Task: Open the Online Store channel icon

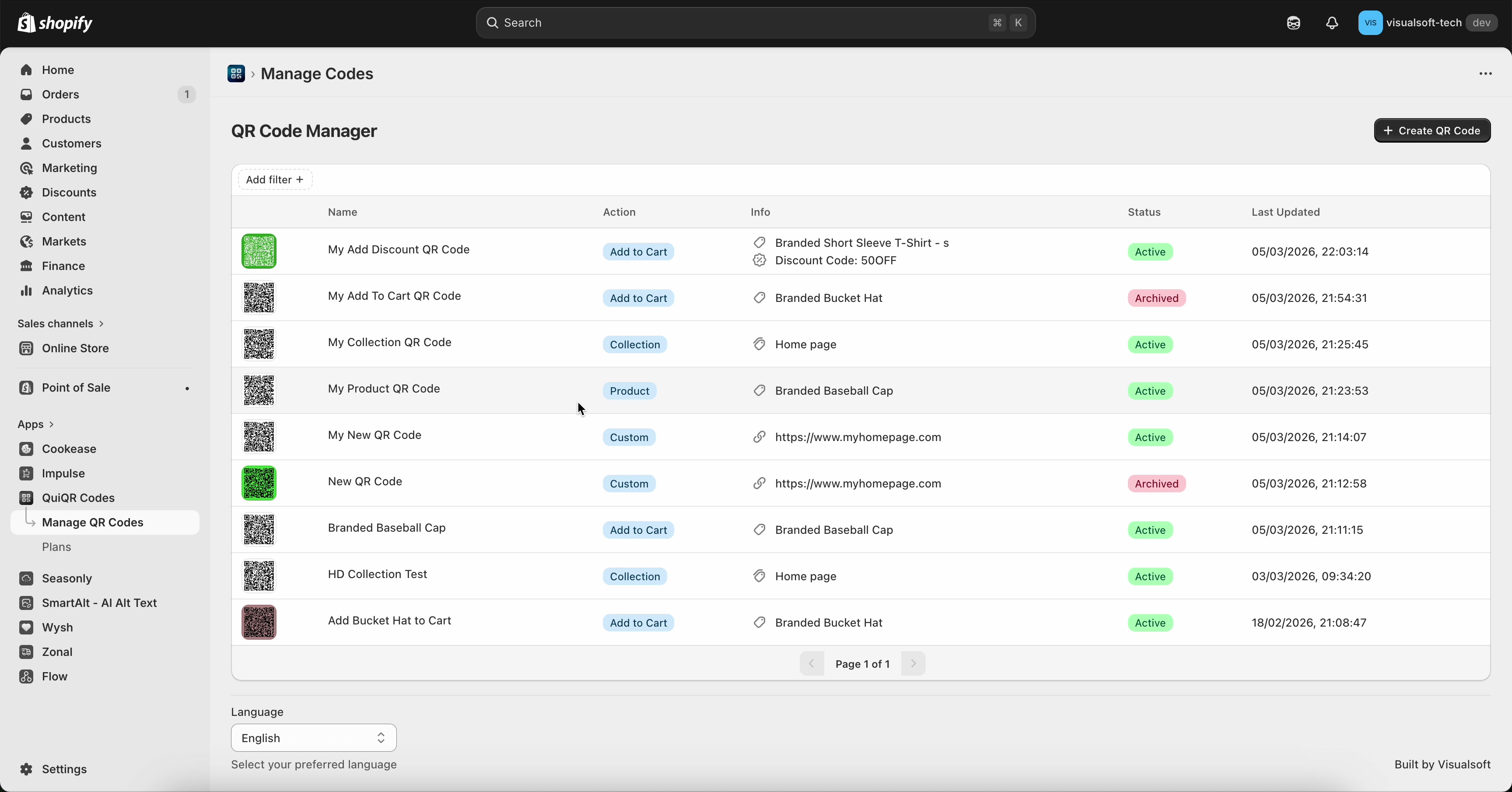Action: pyautogui.click(x=27, y=347)
